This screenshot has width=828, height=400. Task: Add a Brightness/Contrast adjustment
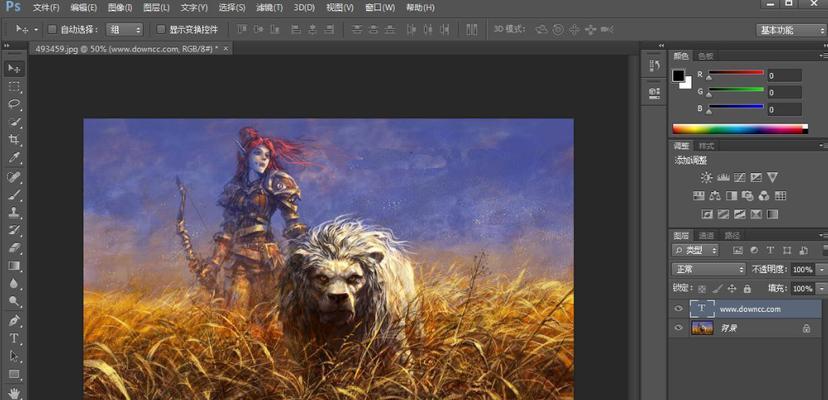click(707, 178)
